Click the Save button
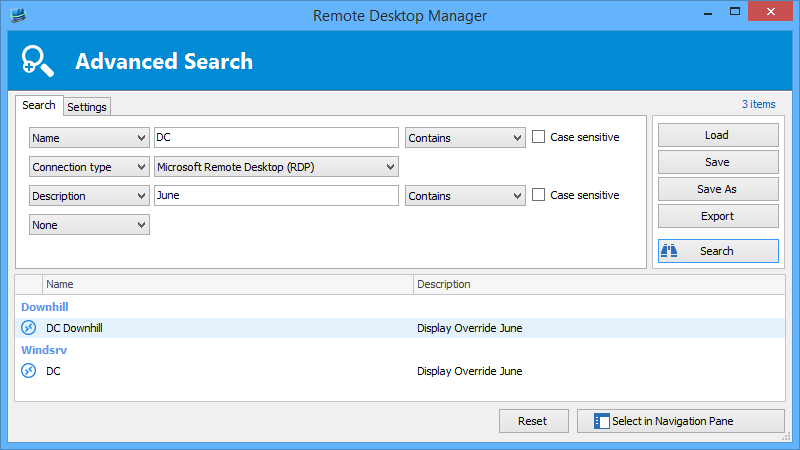 click(718, 162)
